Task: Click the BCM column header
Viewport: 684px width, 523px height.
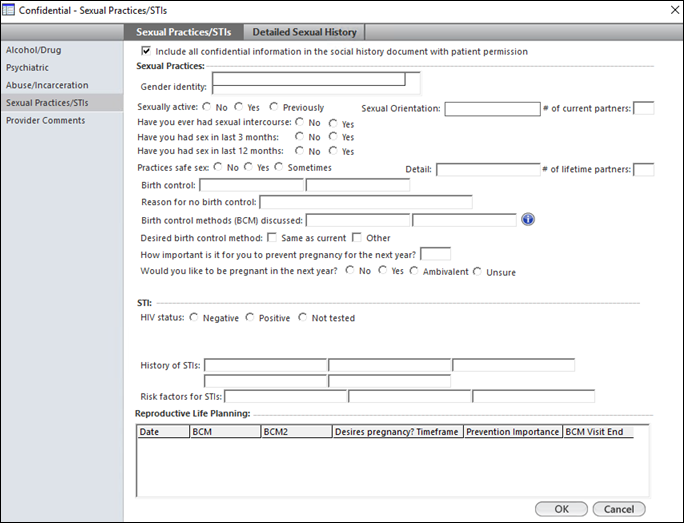Action: [x=226, y=432]
